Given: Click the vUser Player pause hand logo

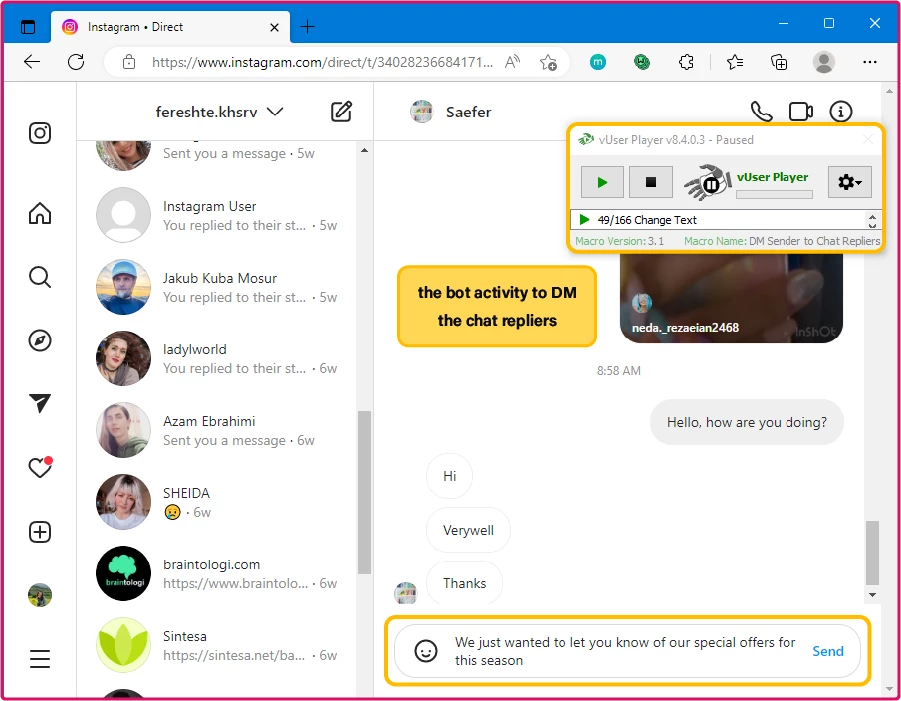Looking at the screenshot, I should (x=707, y=182).
